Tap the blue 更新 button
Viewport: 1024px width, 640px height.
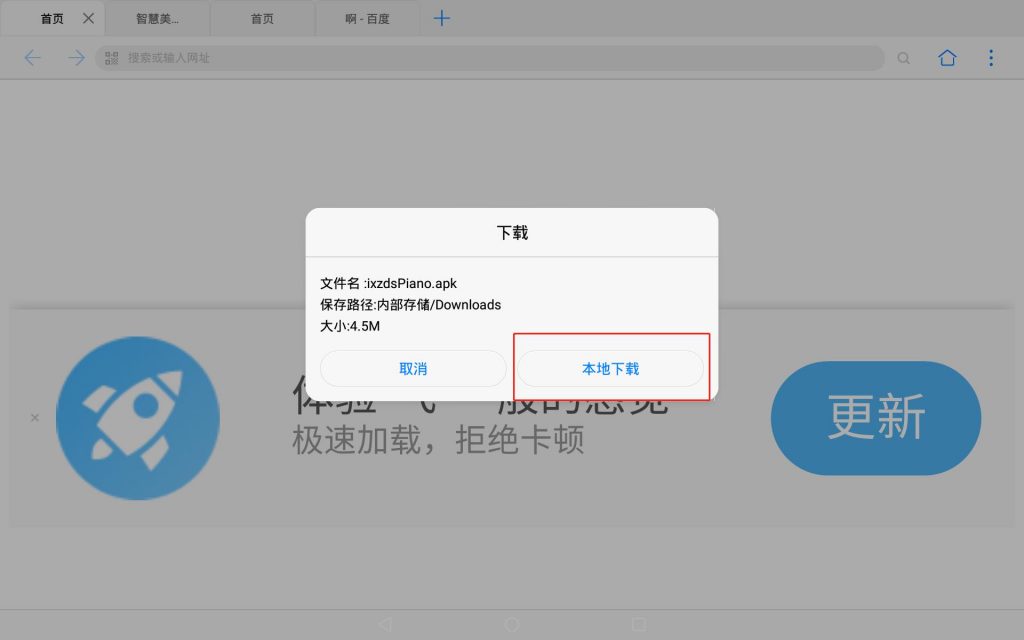click(876, 417)
